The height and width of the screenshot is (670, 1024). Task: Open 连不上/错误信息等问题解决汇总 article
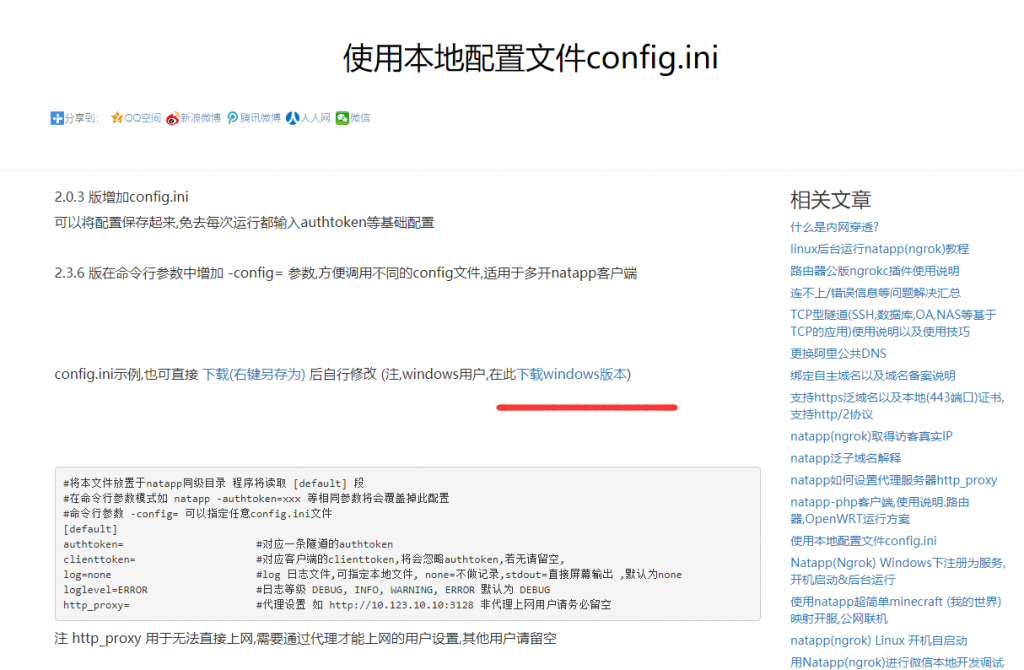875,293
